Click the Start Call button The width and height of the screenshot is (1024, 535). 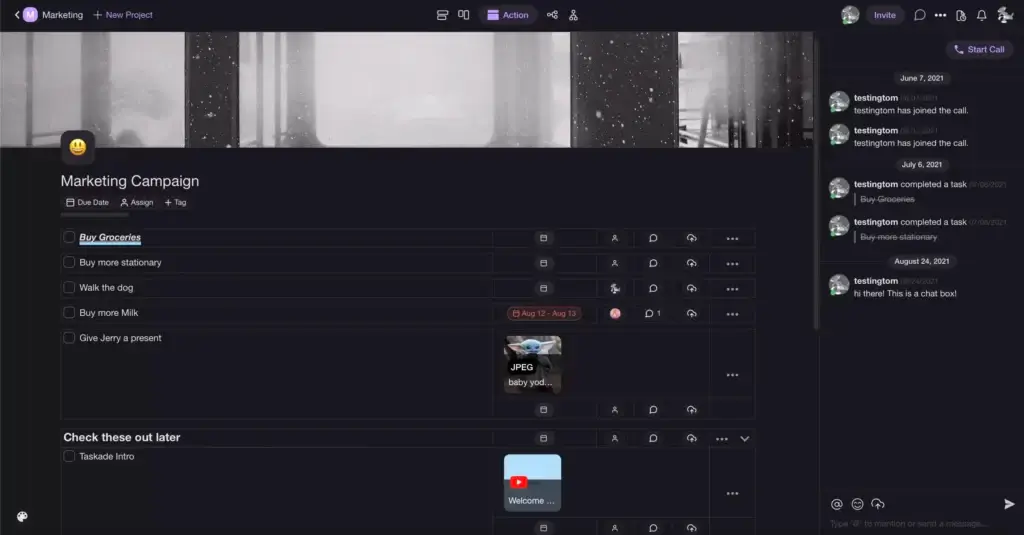[979, 49]
